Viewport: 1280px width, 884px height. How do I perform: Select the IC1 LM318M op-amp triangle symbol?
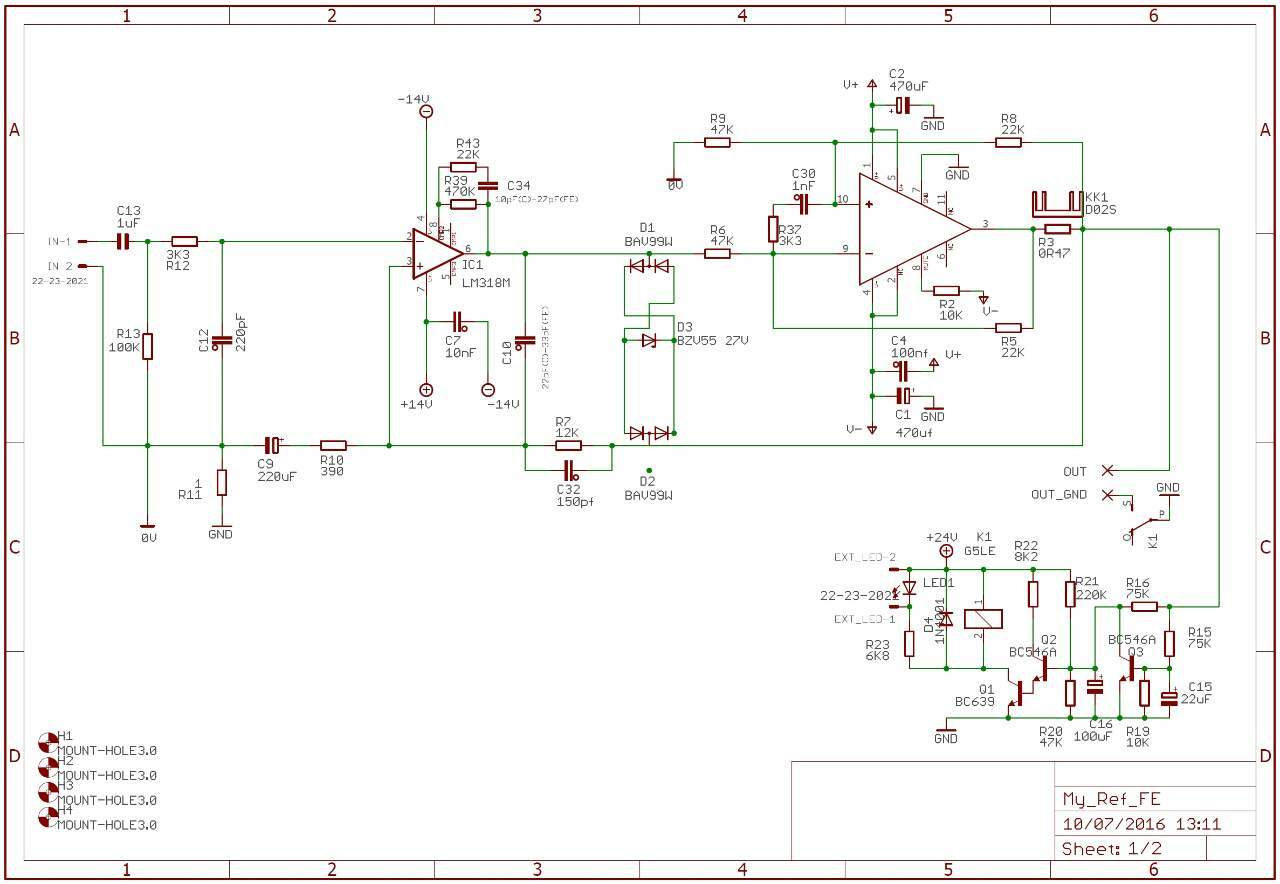click(x=437, y=254)
